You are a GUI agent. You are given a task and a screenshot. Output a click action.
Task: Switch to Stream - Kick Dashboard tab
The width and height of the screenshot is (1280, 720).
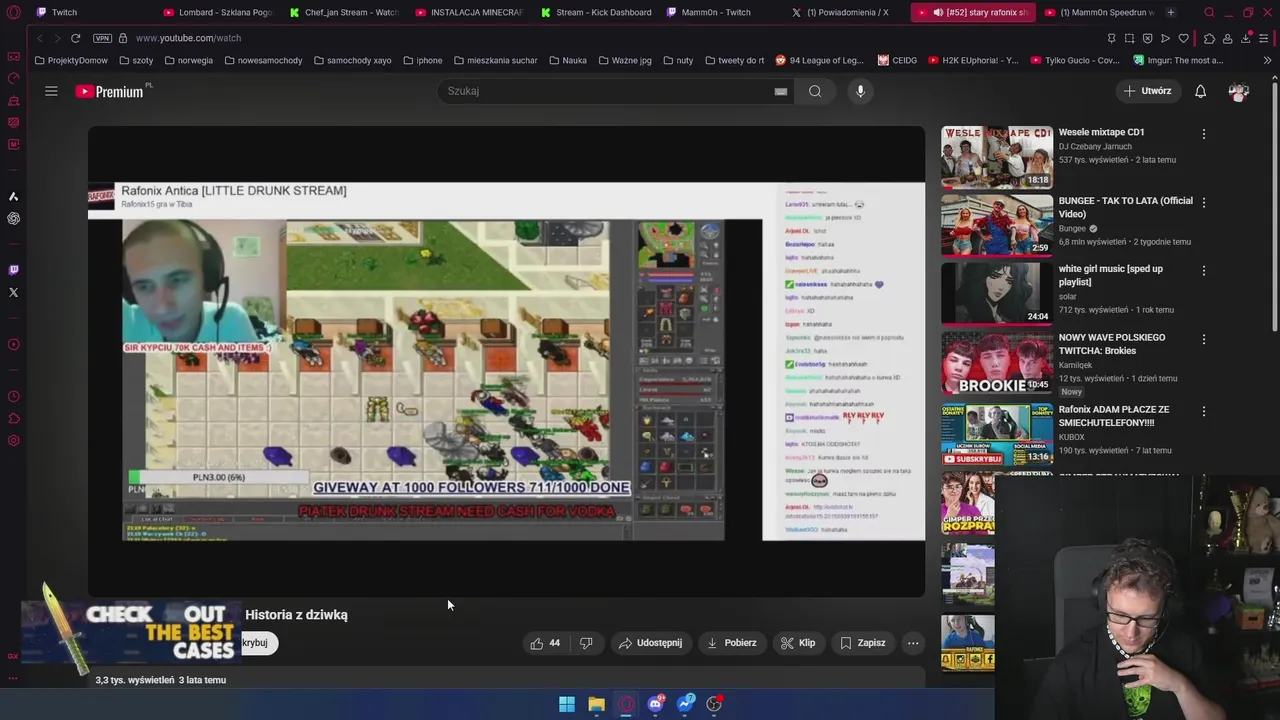pyautogui.click(x=595, y=12)
